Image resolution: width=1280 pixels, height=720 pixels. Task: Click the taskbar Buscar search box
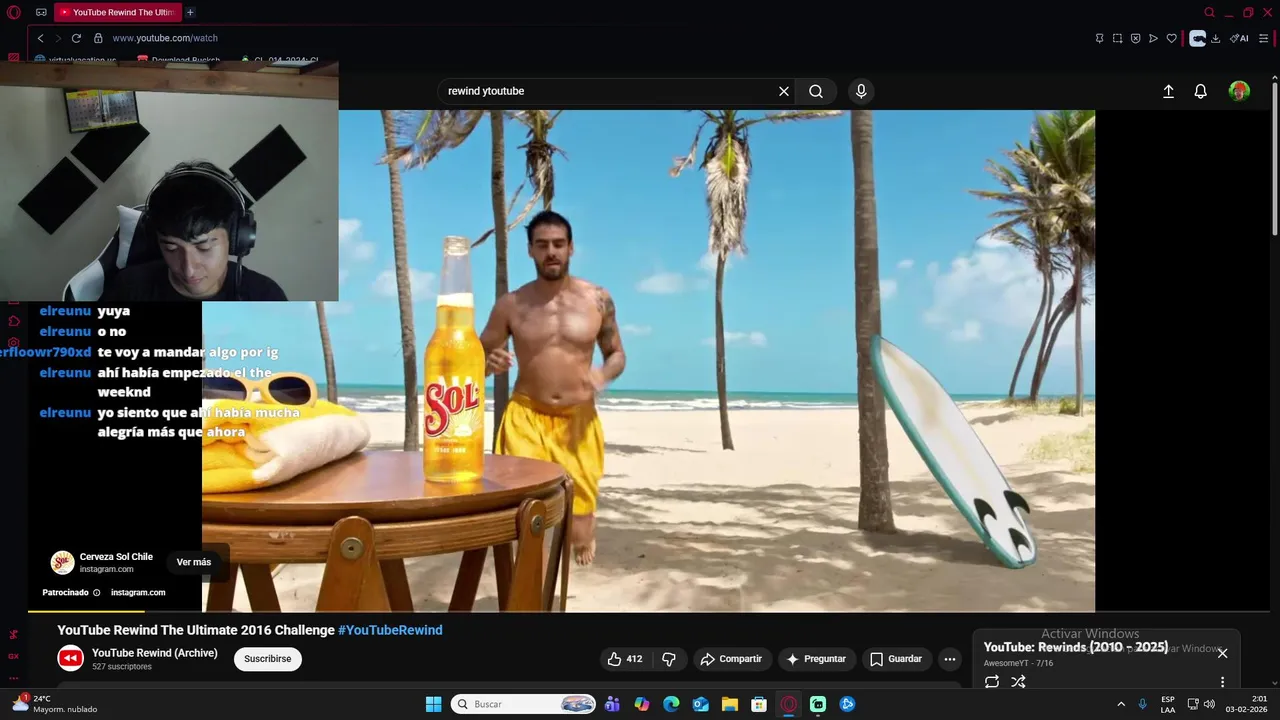pyautogui.click(x=523, y=704)
